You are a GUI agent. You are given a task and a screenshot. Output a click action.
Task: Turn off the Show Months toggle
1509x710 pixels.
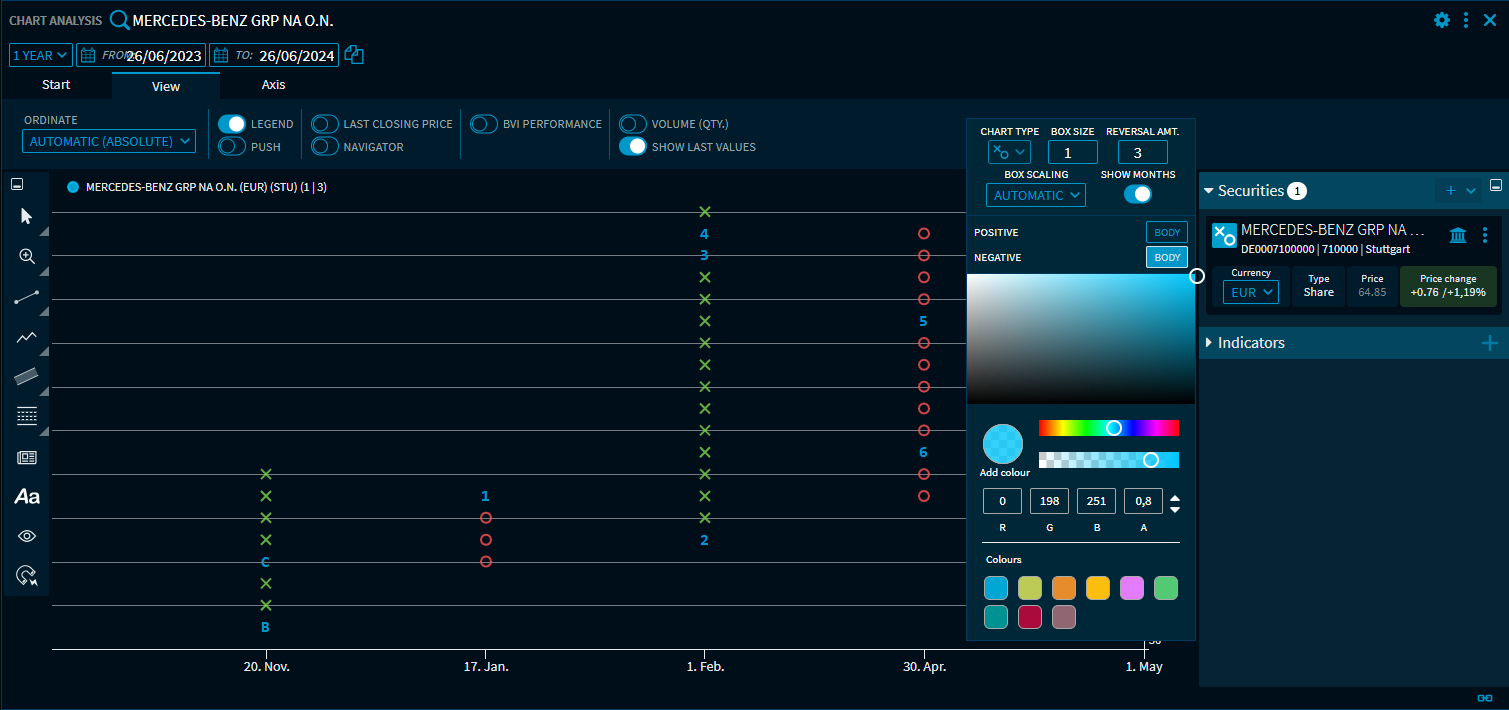point(1138,194)
